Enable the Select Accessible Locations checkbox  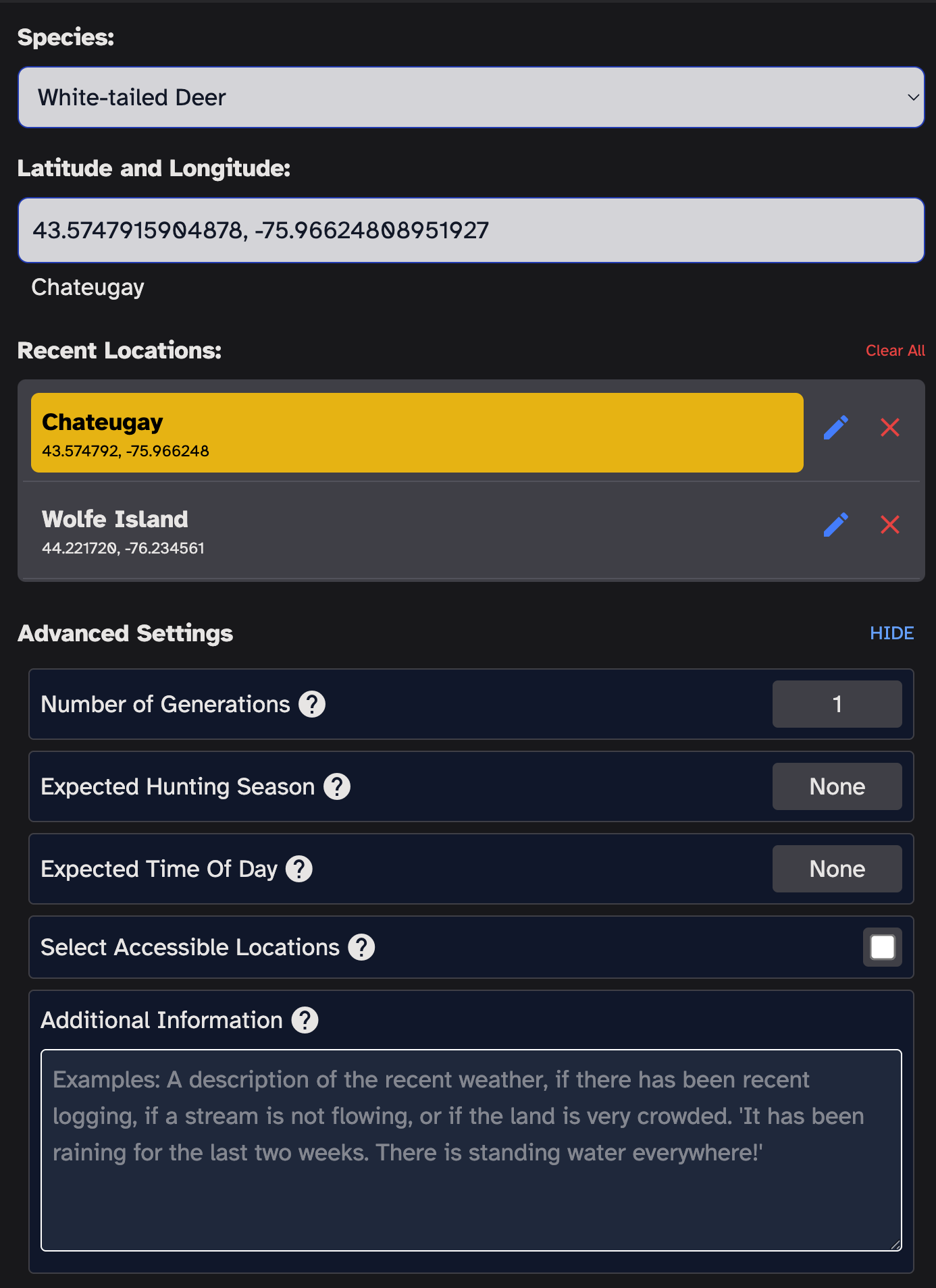coord(882,947)
